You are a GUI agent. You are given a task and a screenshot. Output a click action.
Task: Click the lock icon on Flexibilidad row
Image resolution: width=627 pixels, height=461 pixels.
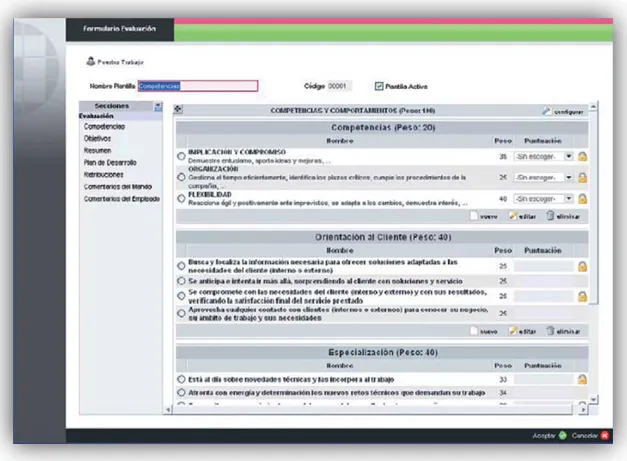click(582, 199)
